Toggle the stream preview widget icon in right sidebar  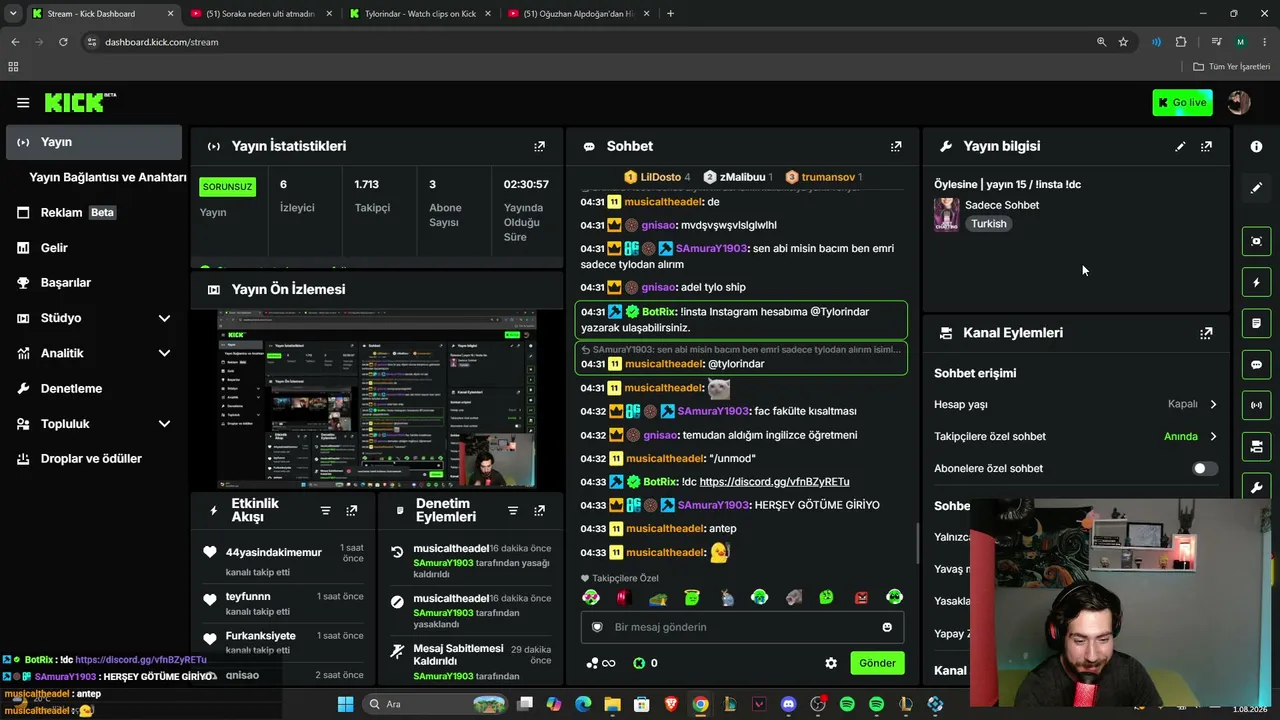click(x=1257, y=241)
